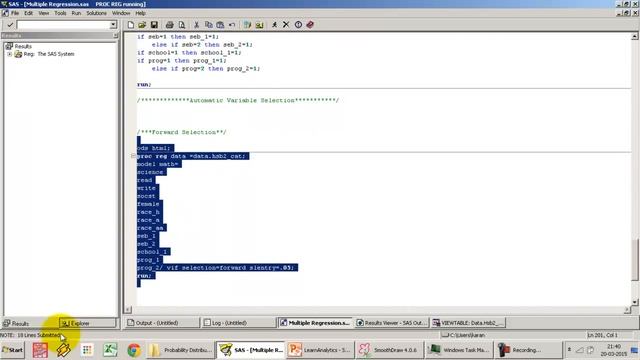This screenshot has width=640, height=360.
Task: Open the View menu
Action: (44, 13)
